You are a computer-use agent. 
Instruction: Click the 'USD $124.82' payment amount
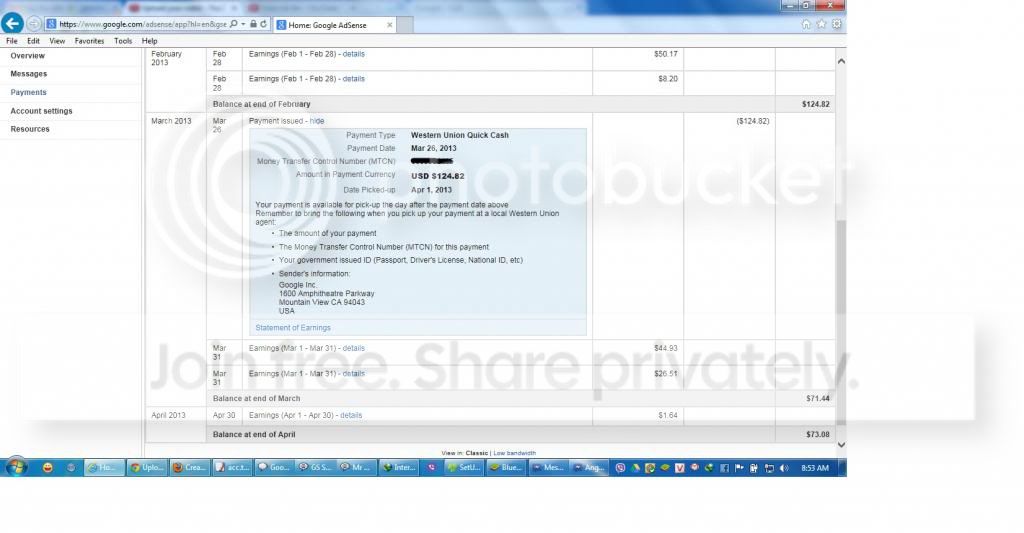click(438, 176)
